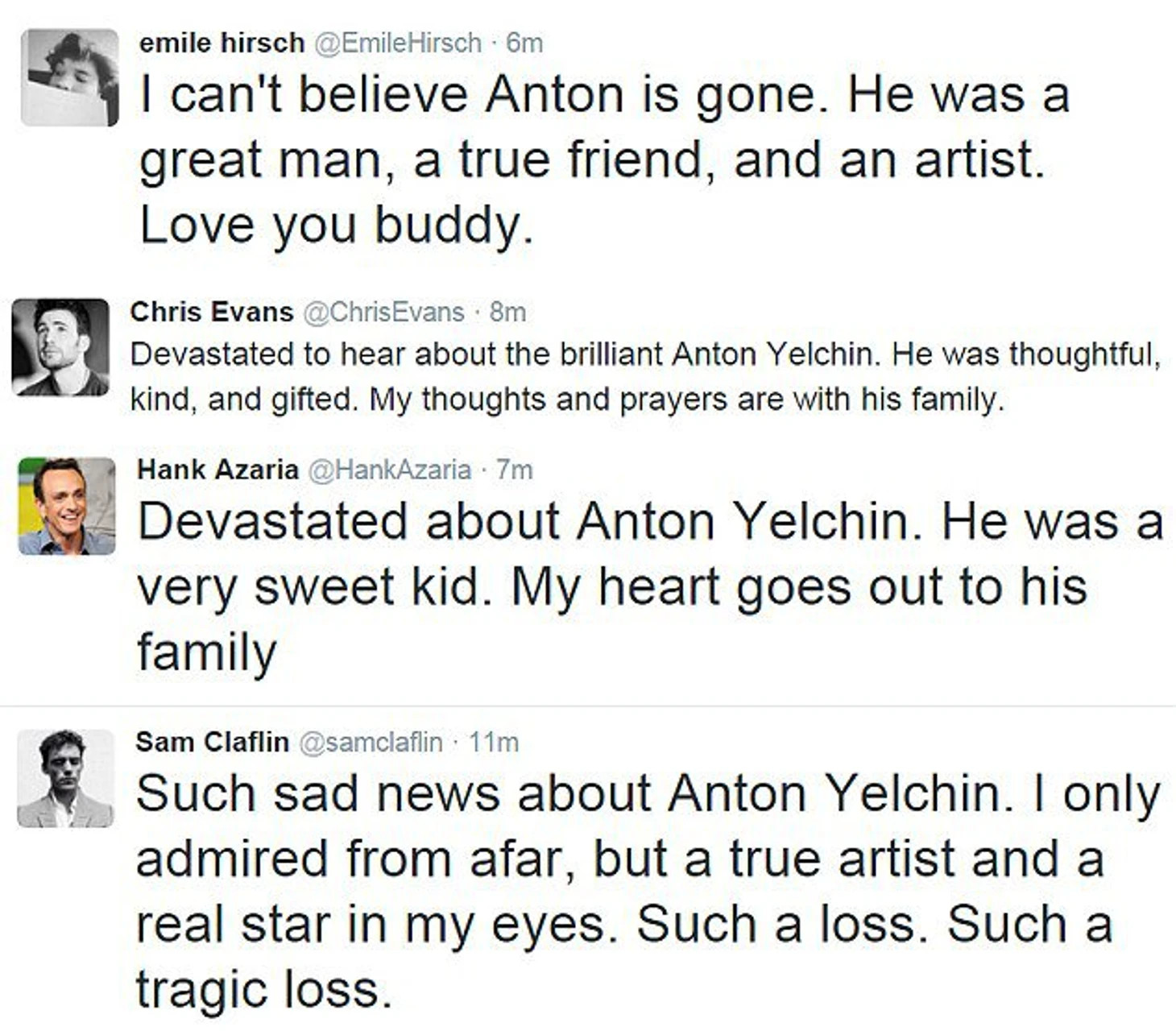Viewport: 1176px width, 1031px height.
Task: Open Chris Evans' avatar photo
Action: pos(60,347)
